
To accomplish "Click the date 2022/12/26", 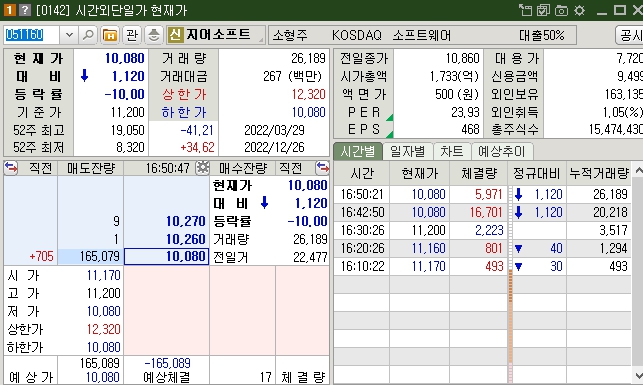I will tap(274, 148).
